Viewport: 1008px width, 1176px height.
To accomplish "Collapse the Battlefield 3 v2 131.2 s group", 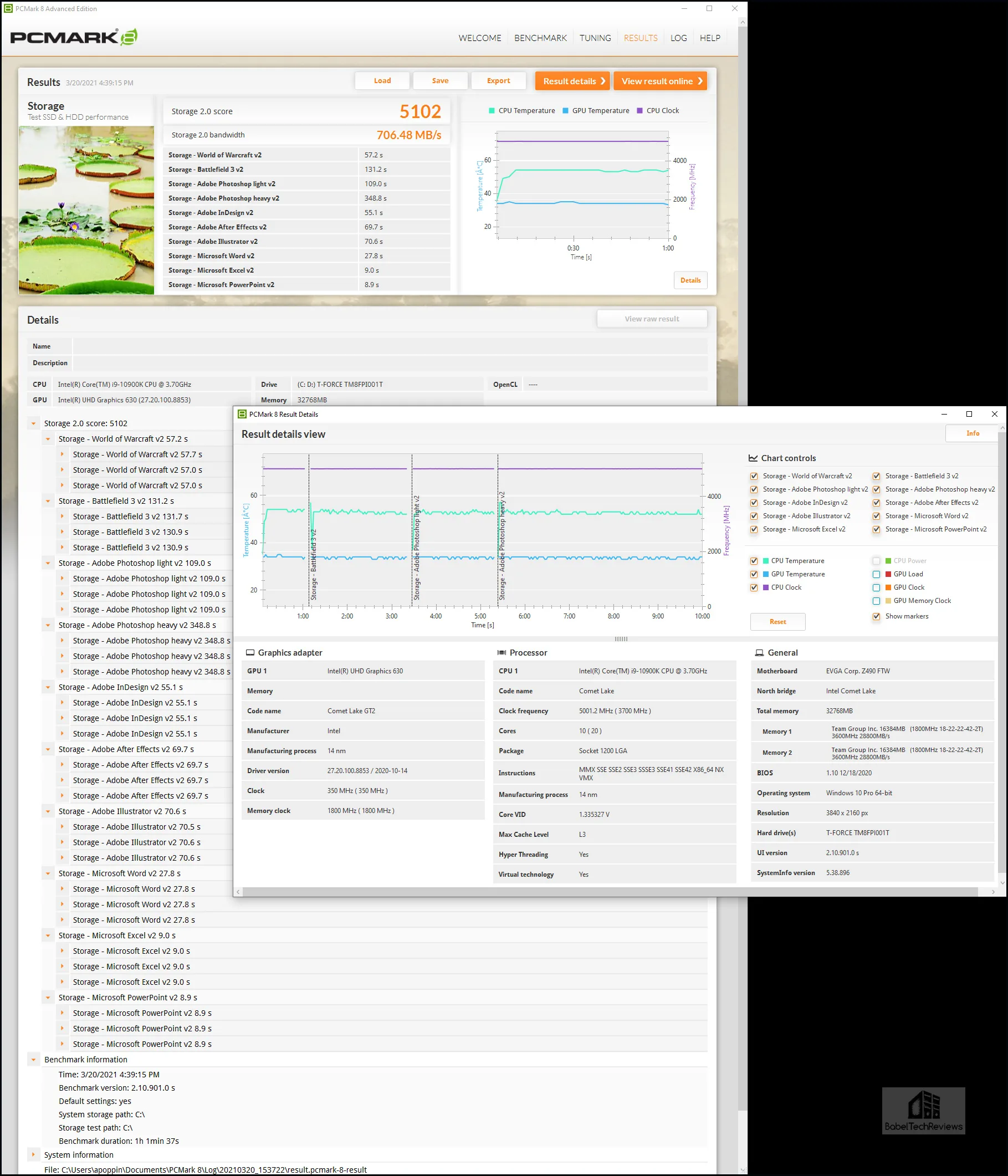I will click(48, 501).
